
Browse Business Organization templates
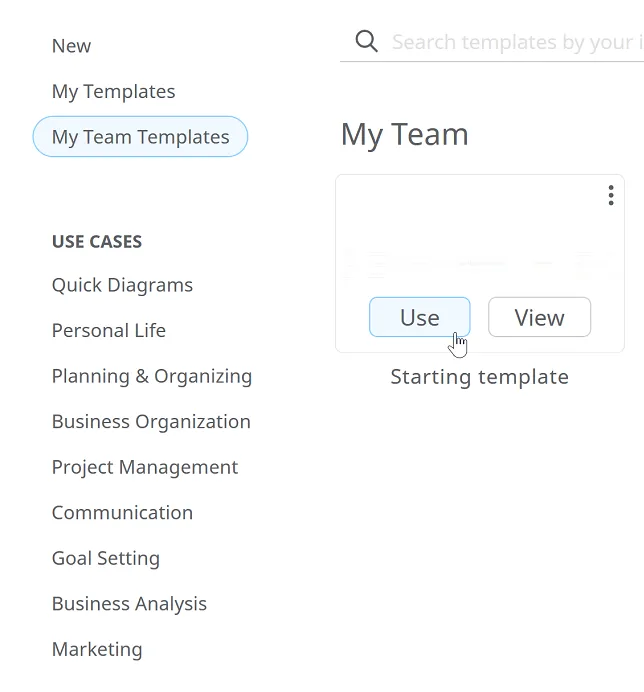[151, 422]
